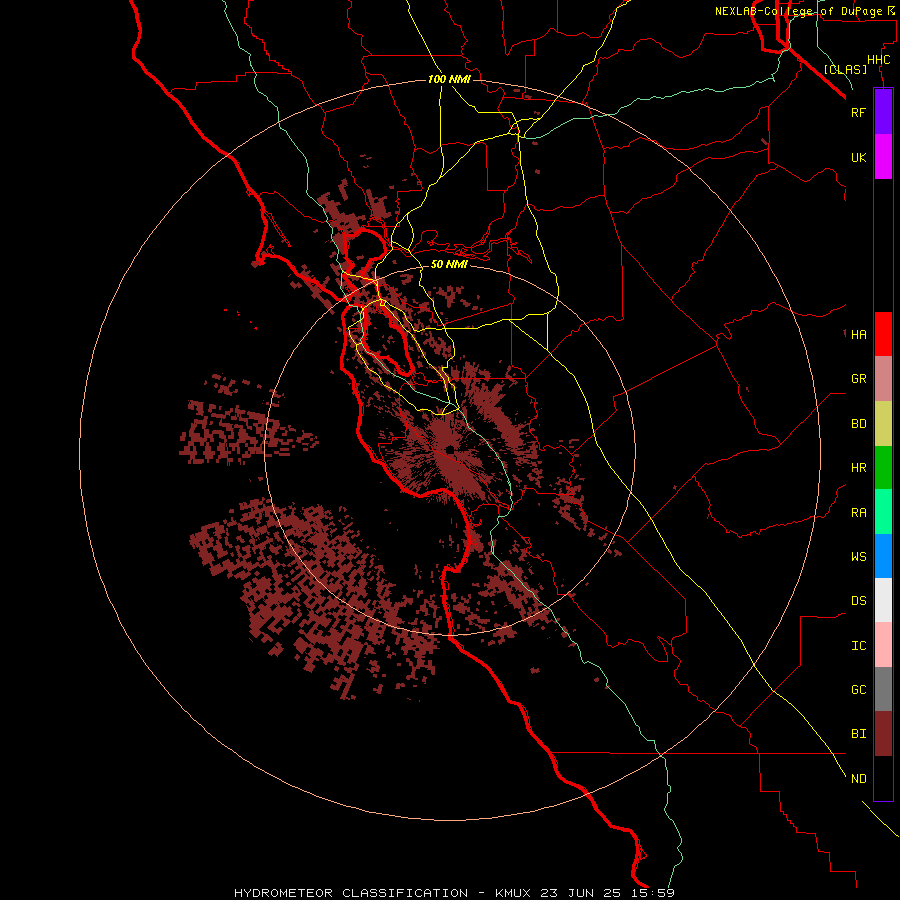Viewport: 900px width, 900px height.
Task: Click the ND legend label
Action: [x=858, y=779]
